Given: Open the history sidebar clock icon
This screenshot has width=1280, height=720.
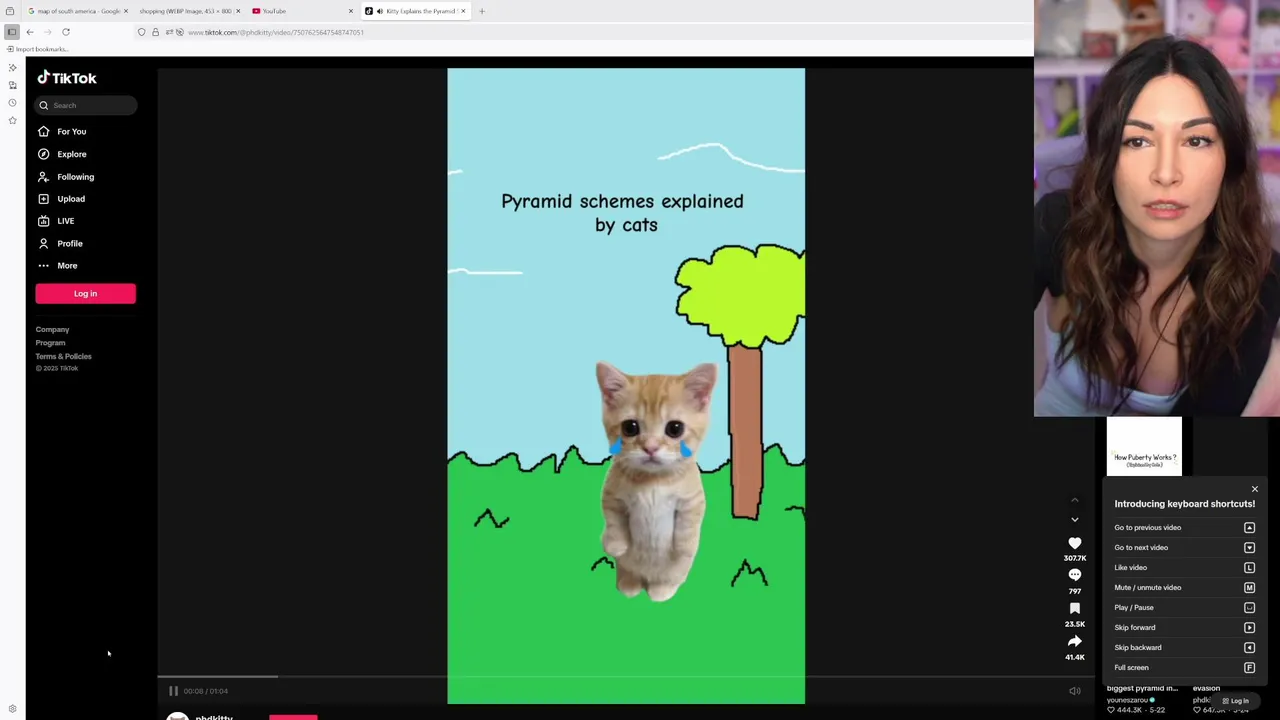Looking at the screenshot, I should (x=12, y=103).
